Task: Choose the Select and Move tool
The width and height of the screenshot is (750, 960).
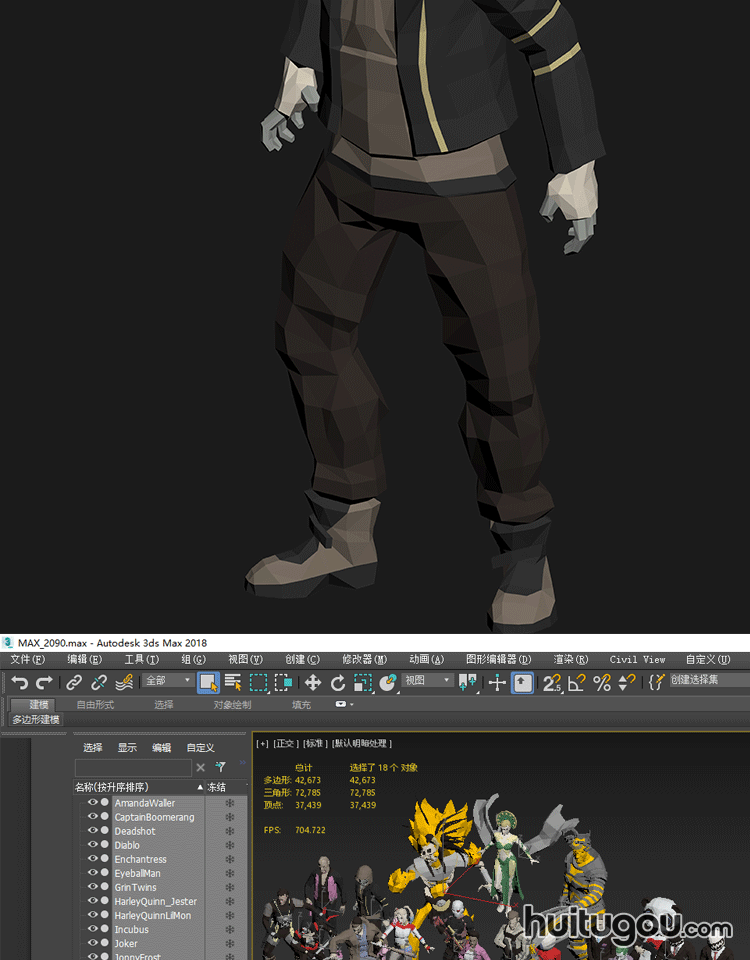Action: point(313,683)
